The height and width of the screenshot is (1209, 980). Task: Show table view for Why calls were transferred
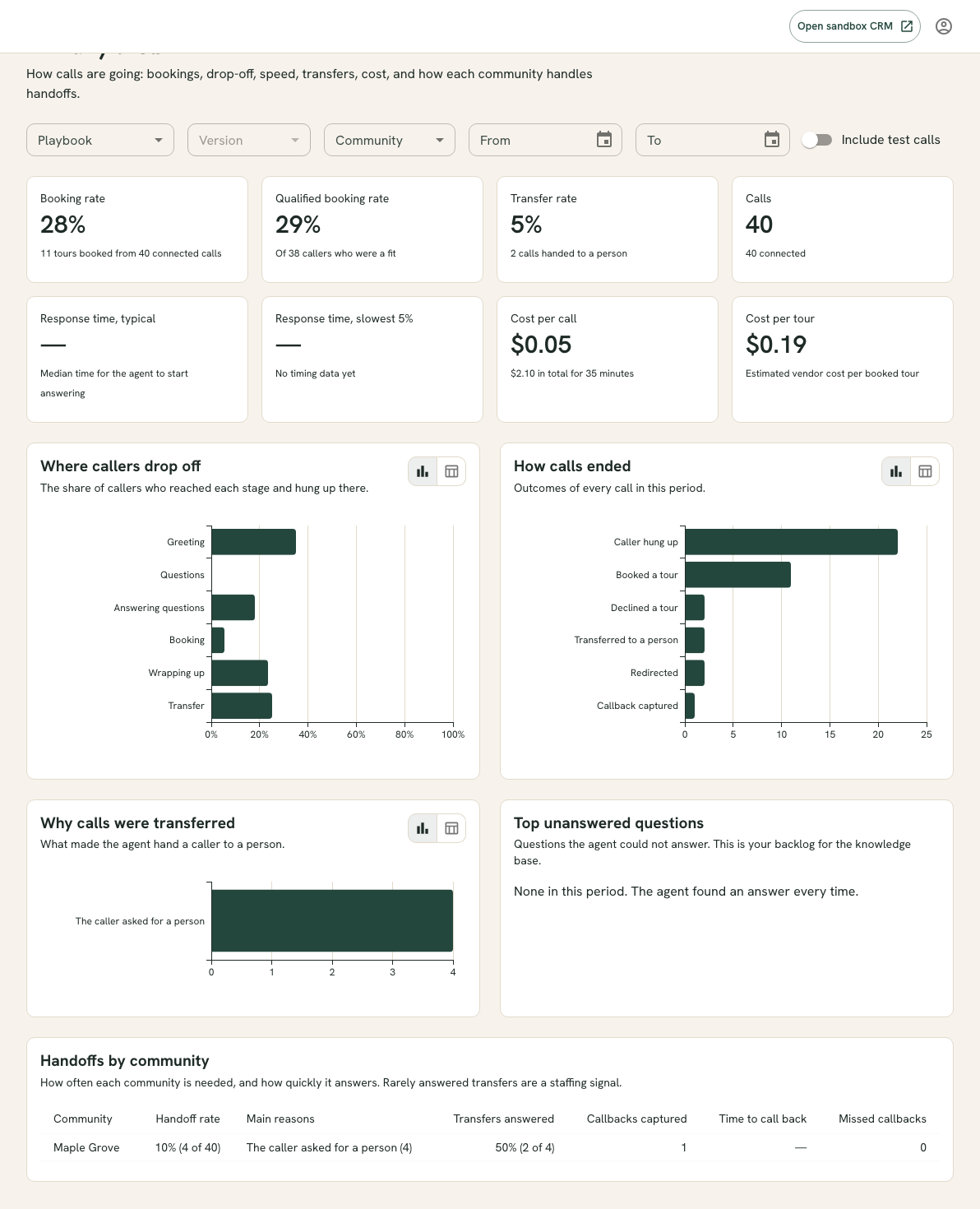click(451, 828)
